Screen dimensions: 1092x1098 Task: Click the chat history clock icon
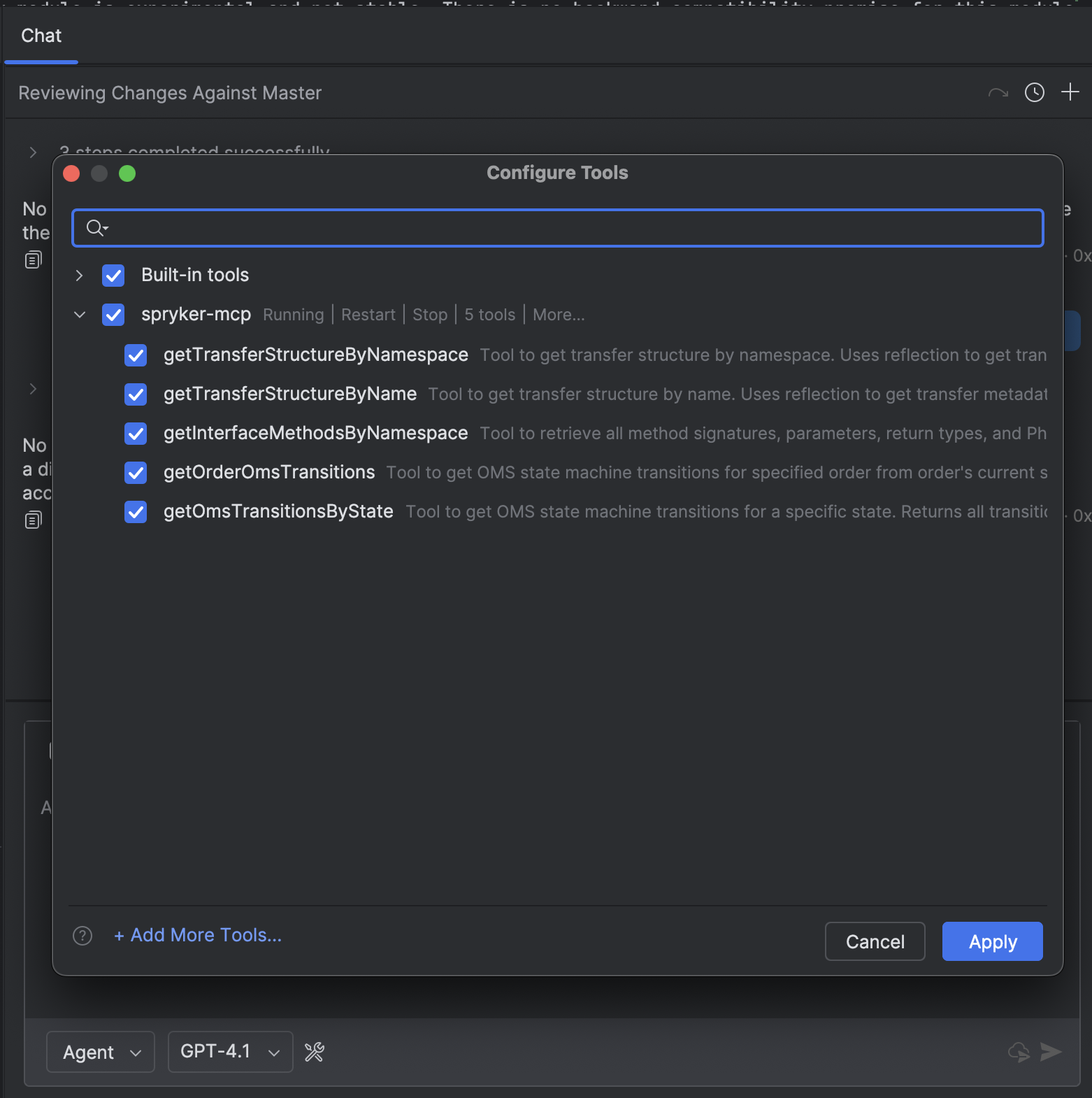[x=1034, y=92]
